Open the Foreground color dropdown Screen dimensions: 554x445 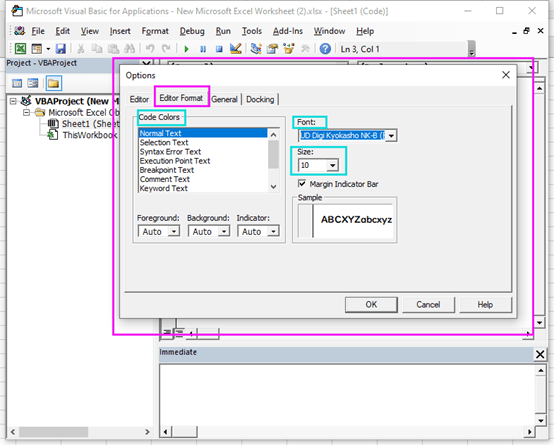174,232
